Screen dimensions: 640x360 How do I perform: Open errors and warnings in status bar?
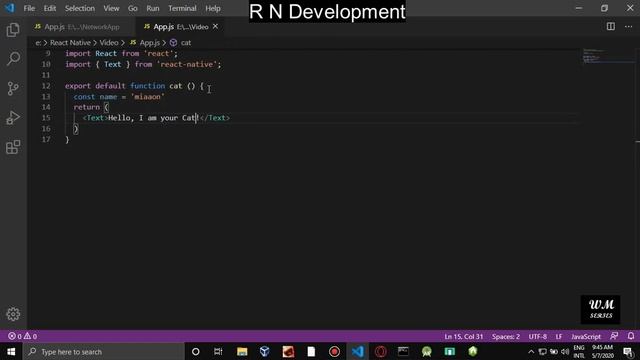[x=23, y=336]
